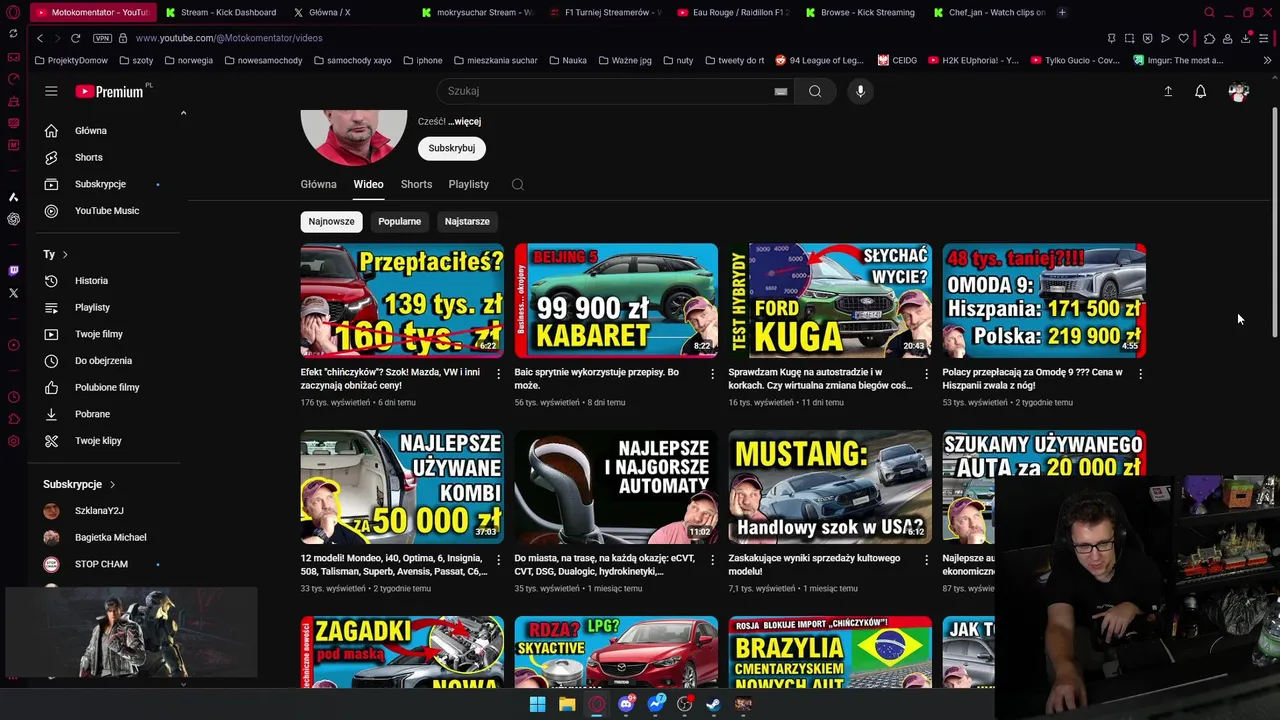
Task: Play the 99 900 zł Kabaret thumbnail
Action: click(x=616, y=300)
